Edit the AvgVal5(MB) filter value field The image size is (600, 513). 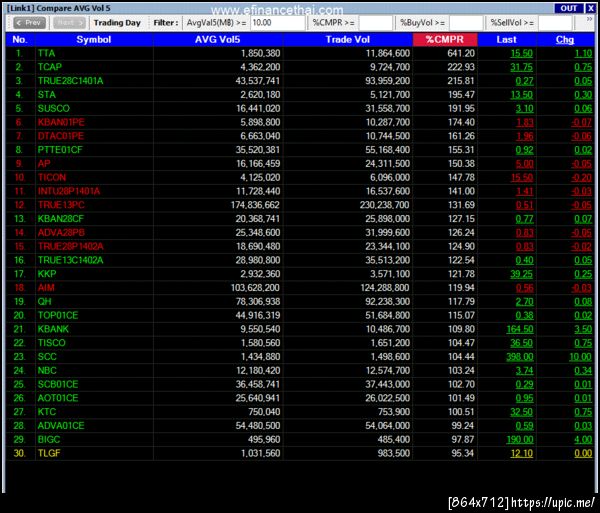[x=278, y=23]
